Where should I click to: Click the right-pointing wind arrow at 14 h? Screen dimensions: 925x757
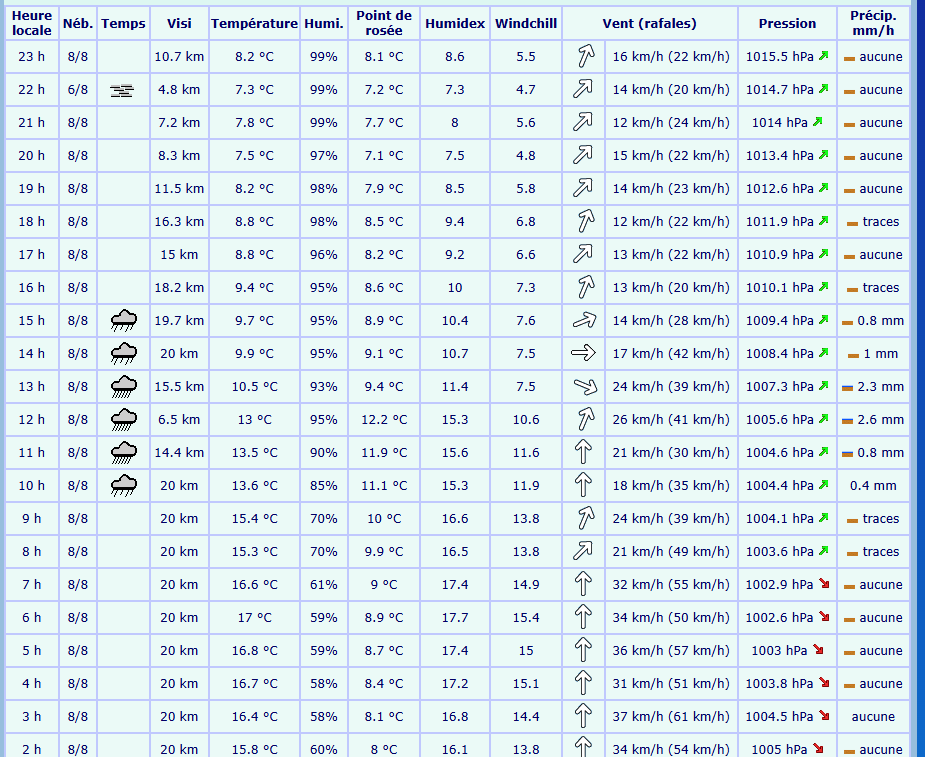point(583,353)
